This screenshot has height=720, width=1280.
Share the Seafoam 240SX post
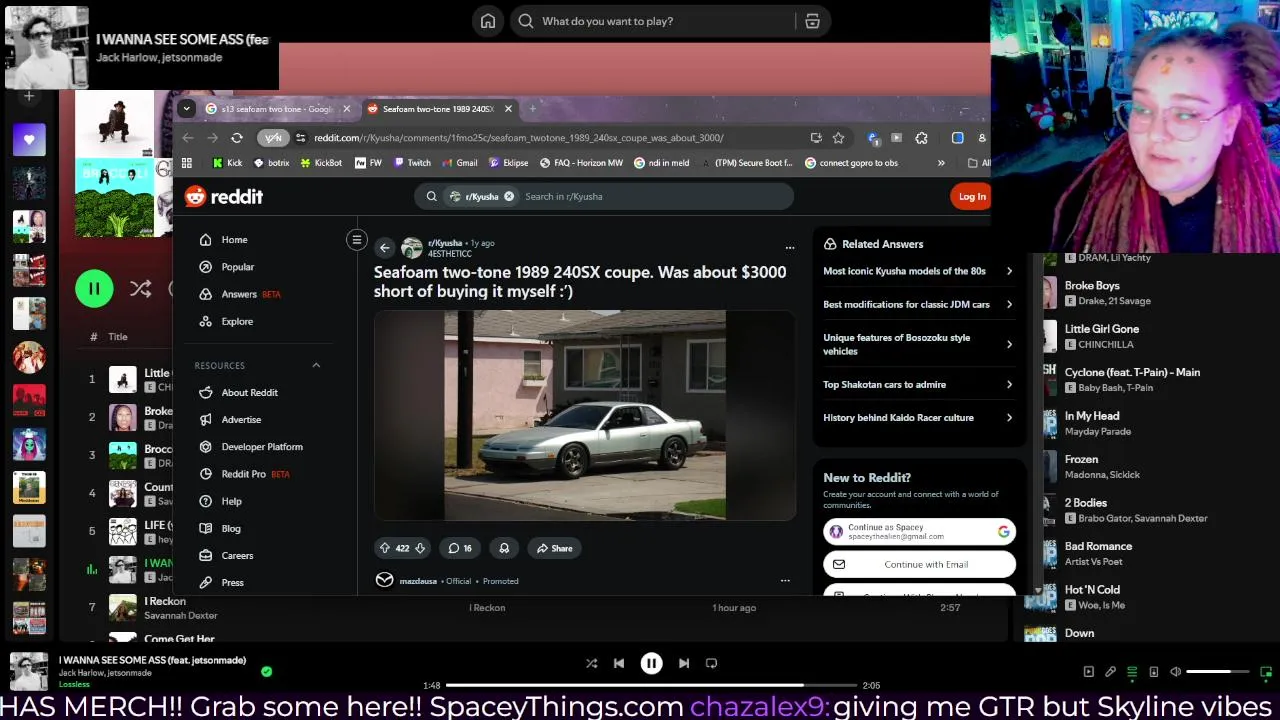tap(554, 548)
